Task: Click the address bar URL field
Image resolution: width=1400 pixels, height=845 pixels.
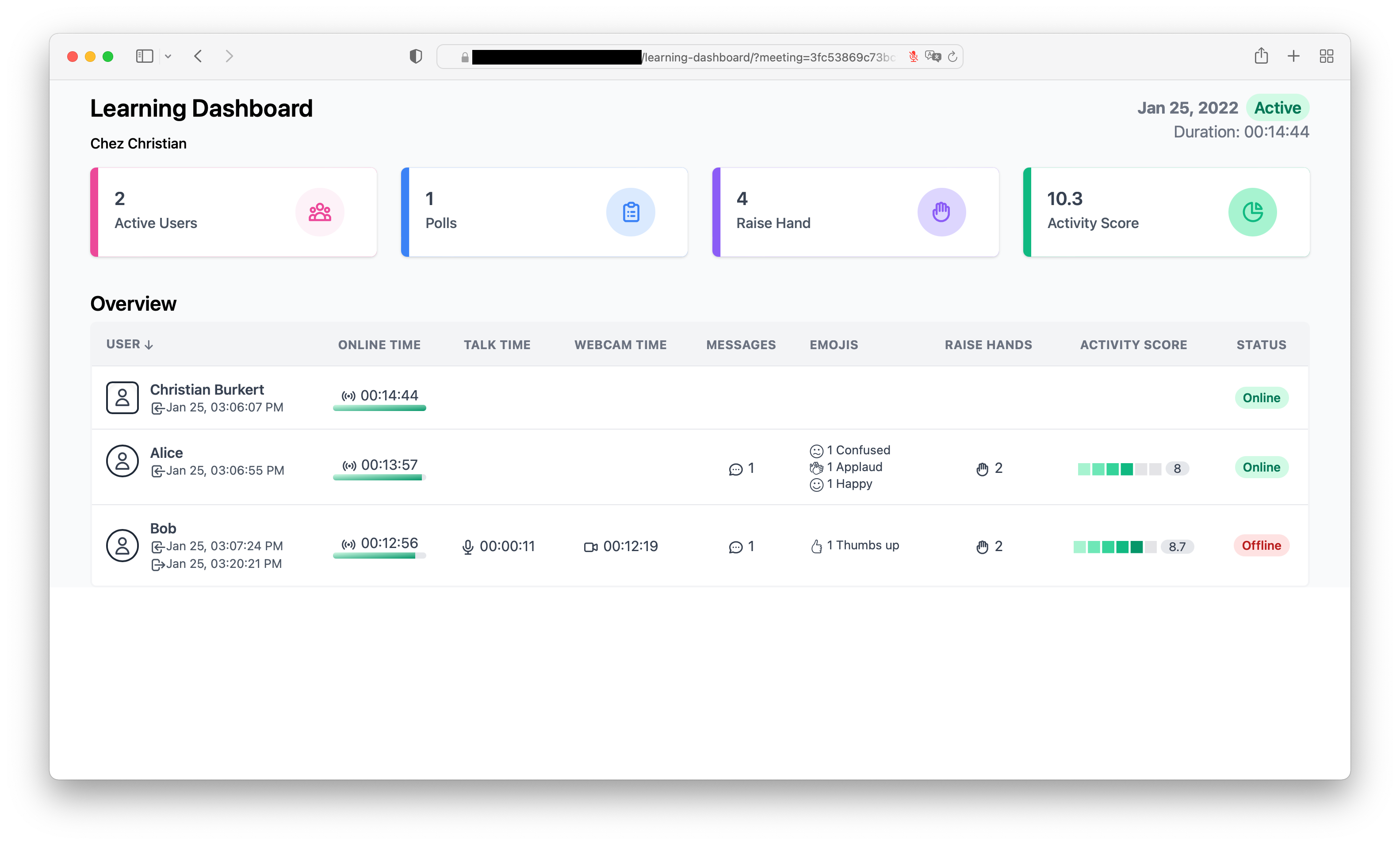Action: [700, 57]
